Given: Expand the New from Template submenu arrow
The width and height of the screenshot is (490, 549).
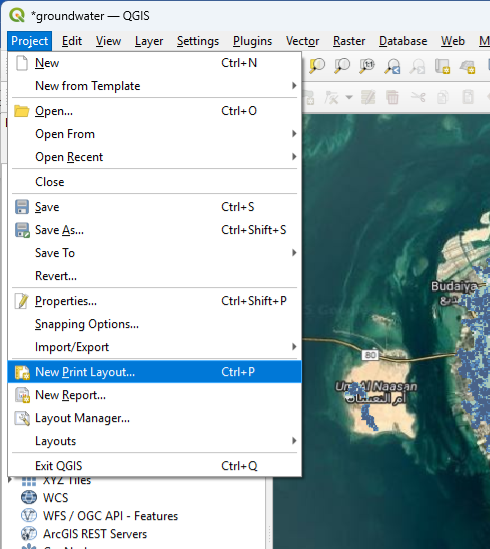Looking at the screenshot, I should coord(294,86).
